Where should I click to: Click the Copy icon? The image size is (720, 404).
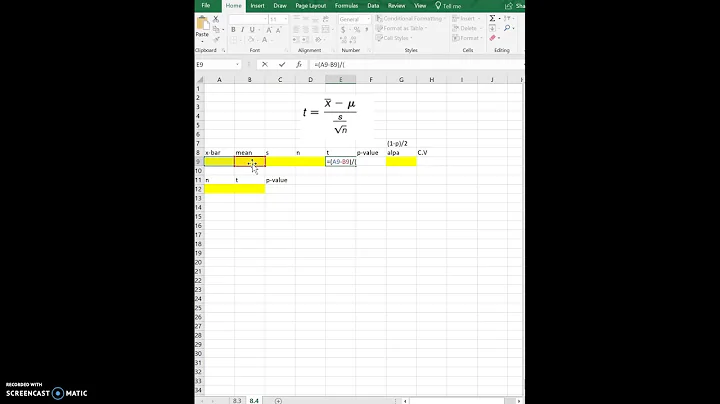click(x=216, y=29)
